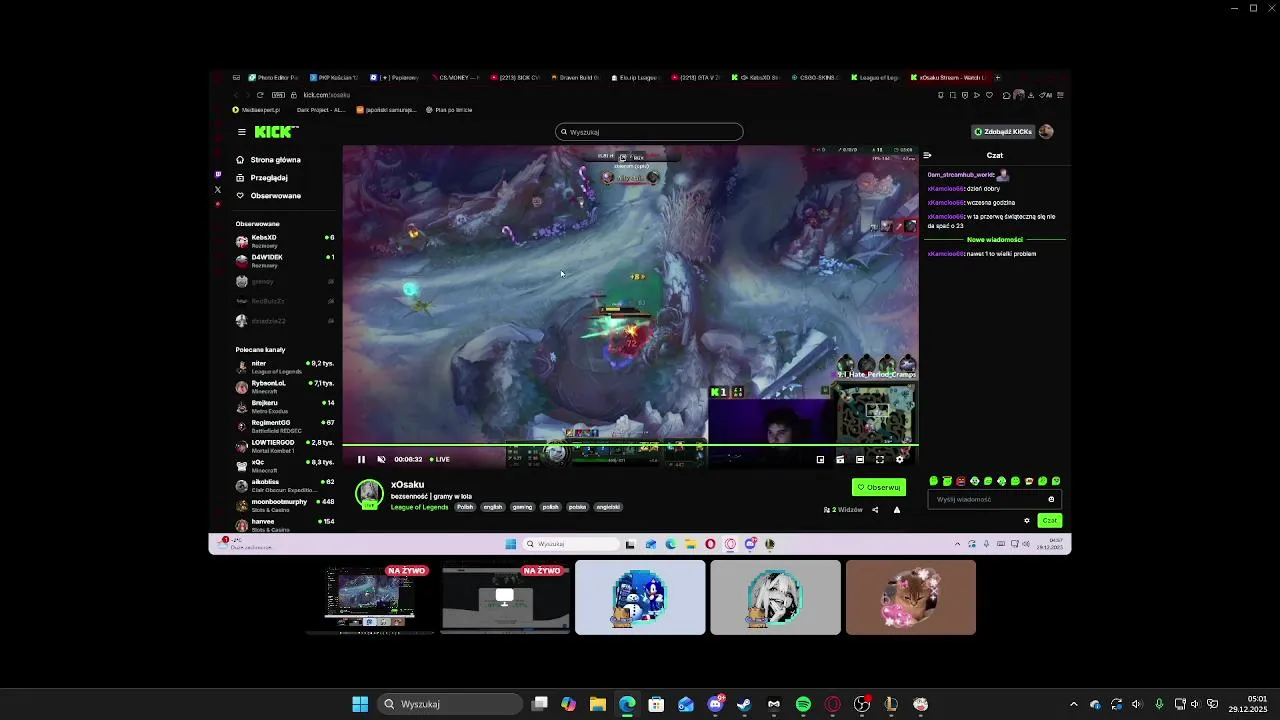
Task: Switch to the Draven Build browser tab
Action: [576, 77]
